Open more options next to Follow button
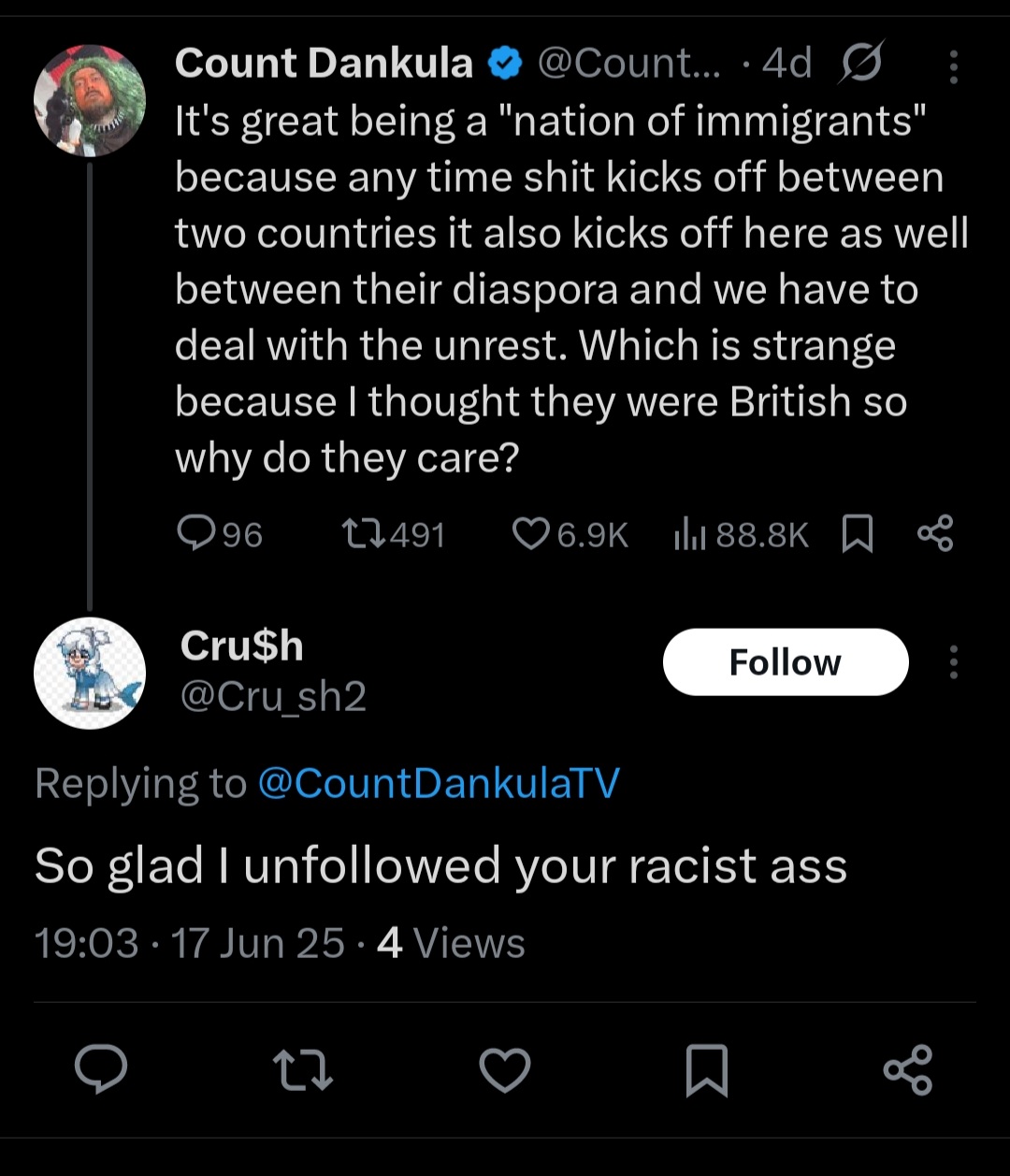 [953, 661]
